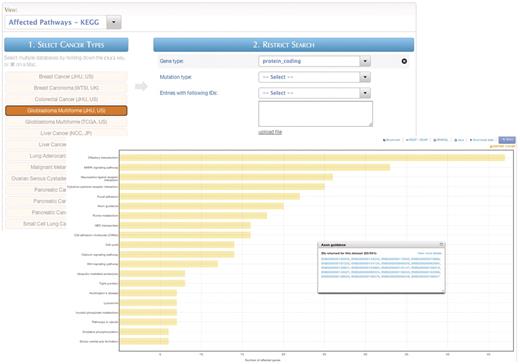Click the Calcium signaling pathway bar

coord(177,255)
